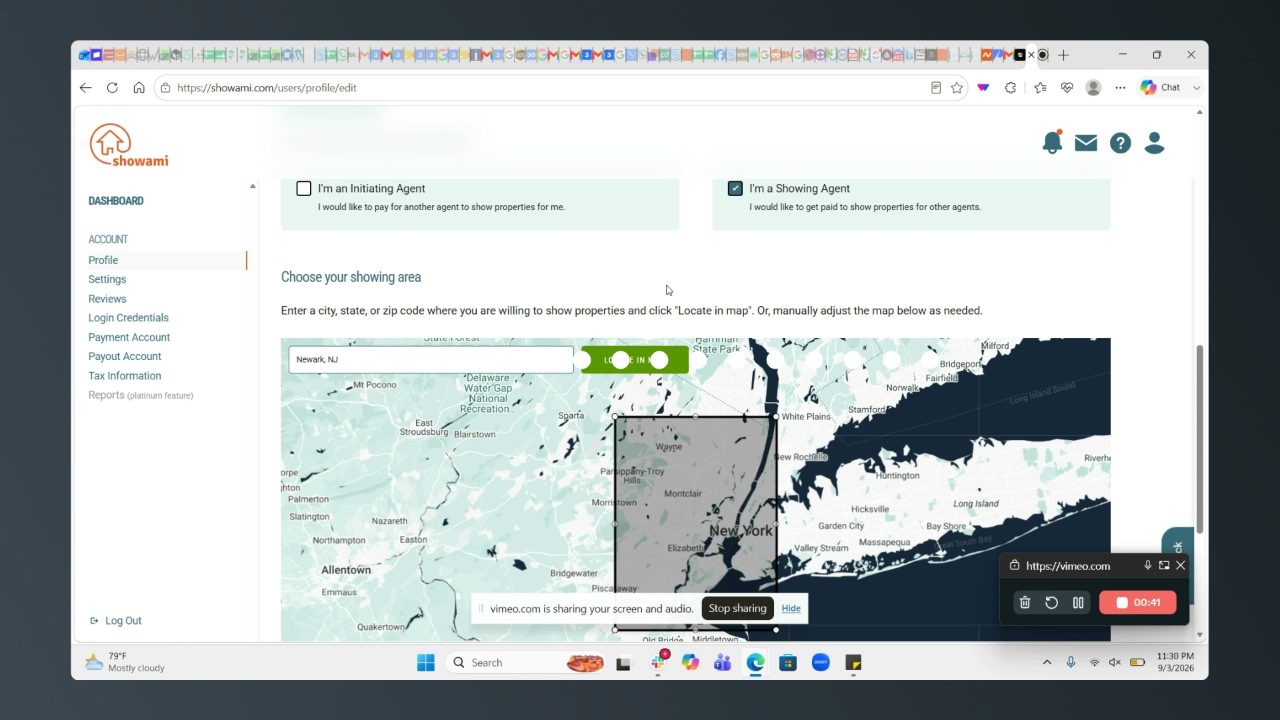Go to Login Credentials page
This screenshot has width=1280, height=720.
tap(128, 318)
